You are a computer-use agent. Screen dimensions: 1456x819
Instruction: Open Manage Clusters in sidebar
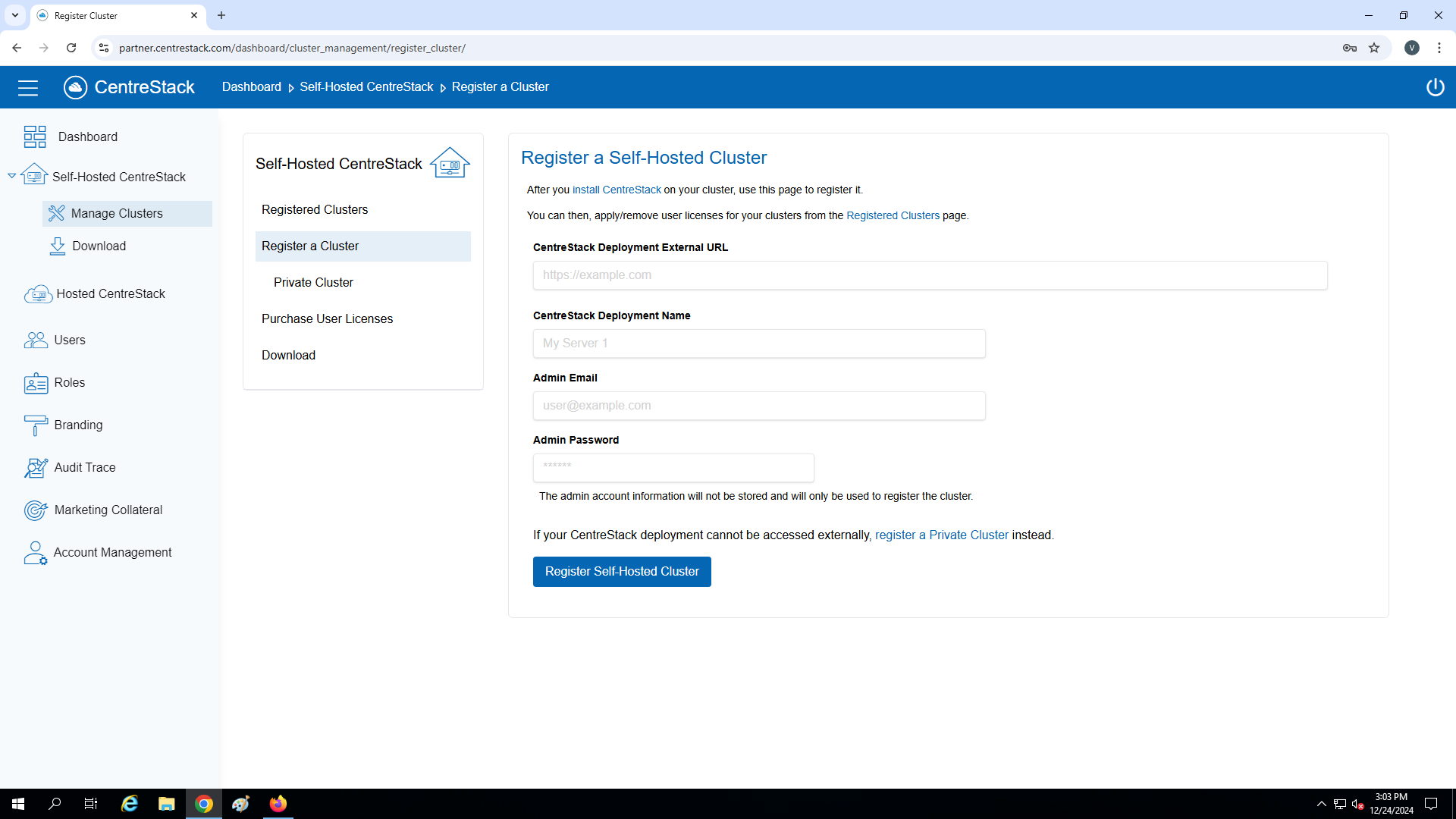tap(127, 214)
